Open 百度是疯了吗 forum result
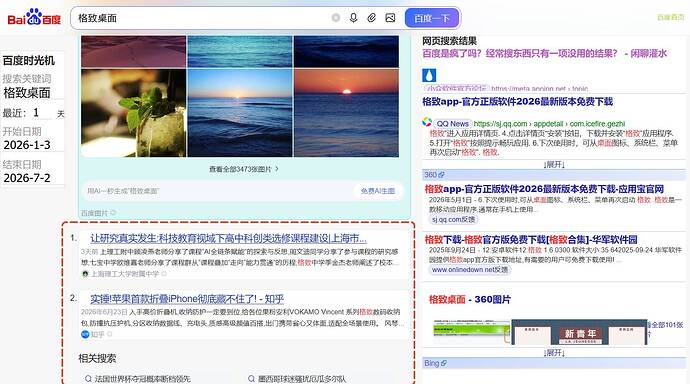This screenshot has width=690, height=384. 544,54
